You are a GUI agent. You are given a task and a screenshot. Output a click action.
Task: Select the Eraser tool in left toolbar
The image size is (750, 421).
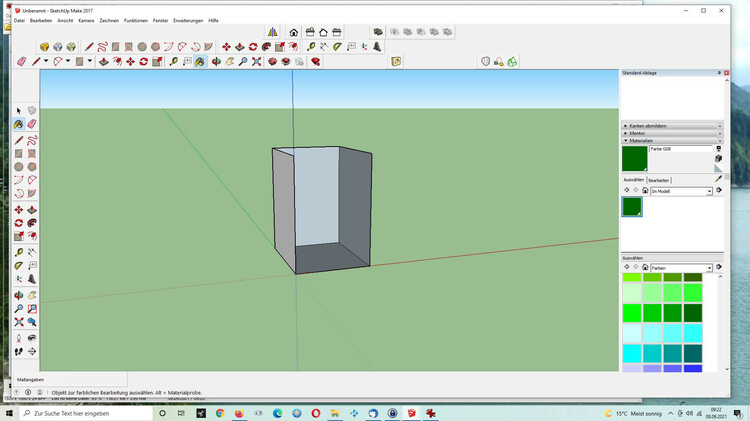coord(32,125)
